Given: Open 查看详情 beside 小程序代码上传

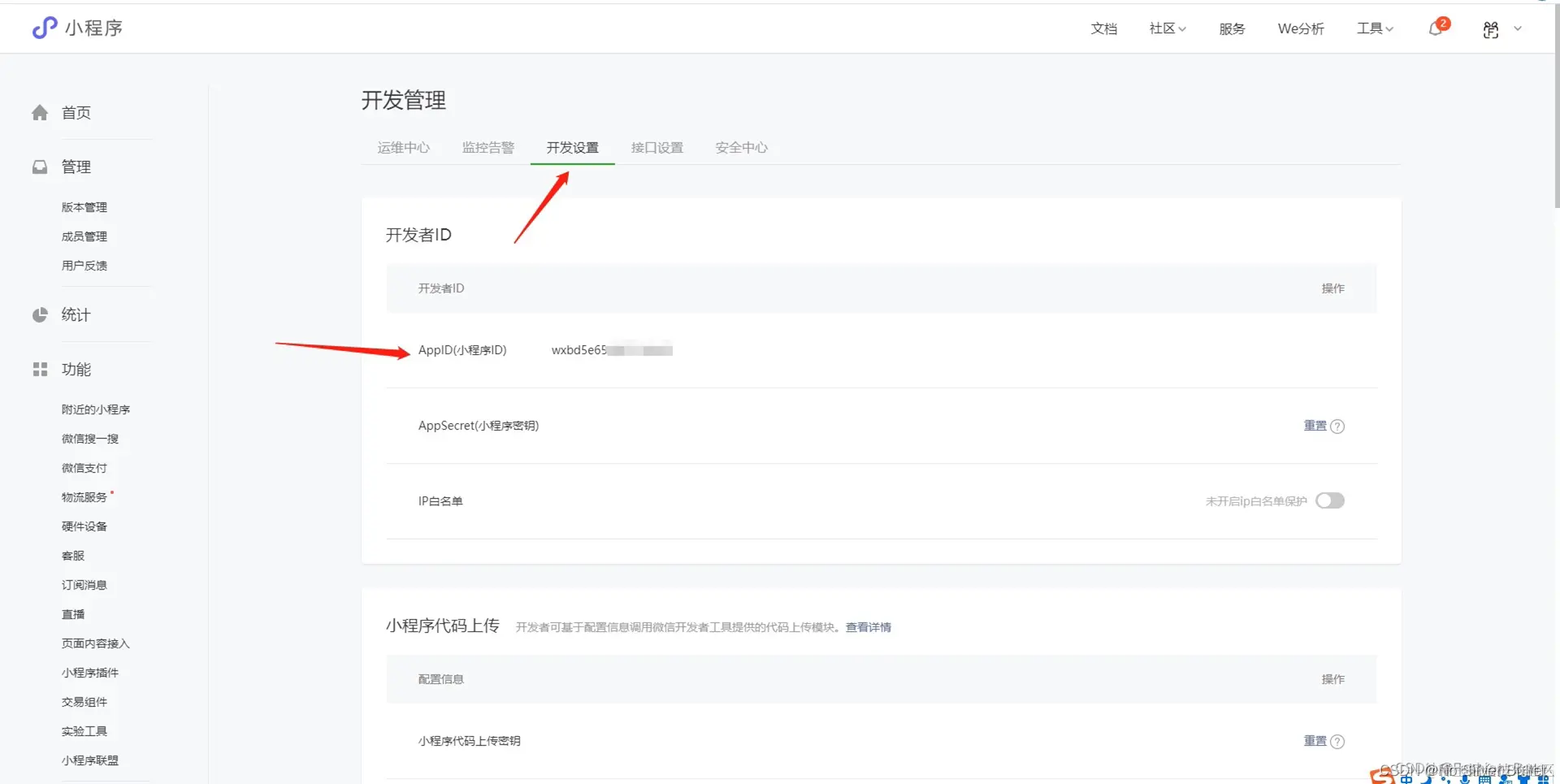Looking at the screenshot, I should pyautogui.click(x=867, y=626).
